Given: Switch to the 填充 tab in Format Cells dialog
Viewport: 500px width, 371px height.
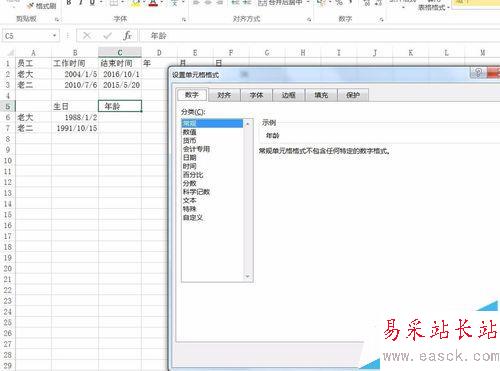Looking at the screenshot, I should point(321,95).
